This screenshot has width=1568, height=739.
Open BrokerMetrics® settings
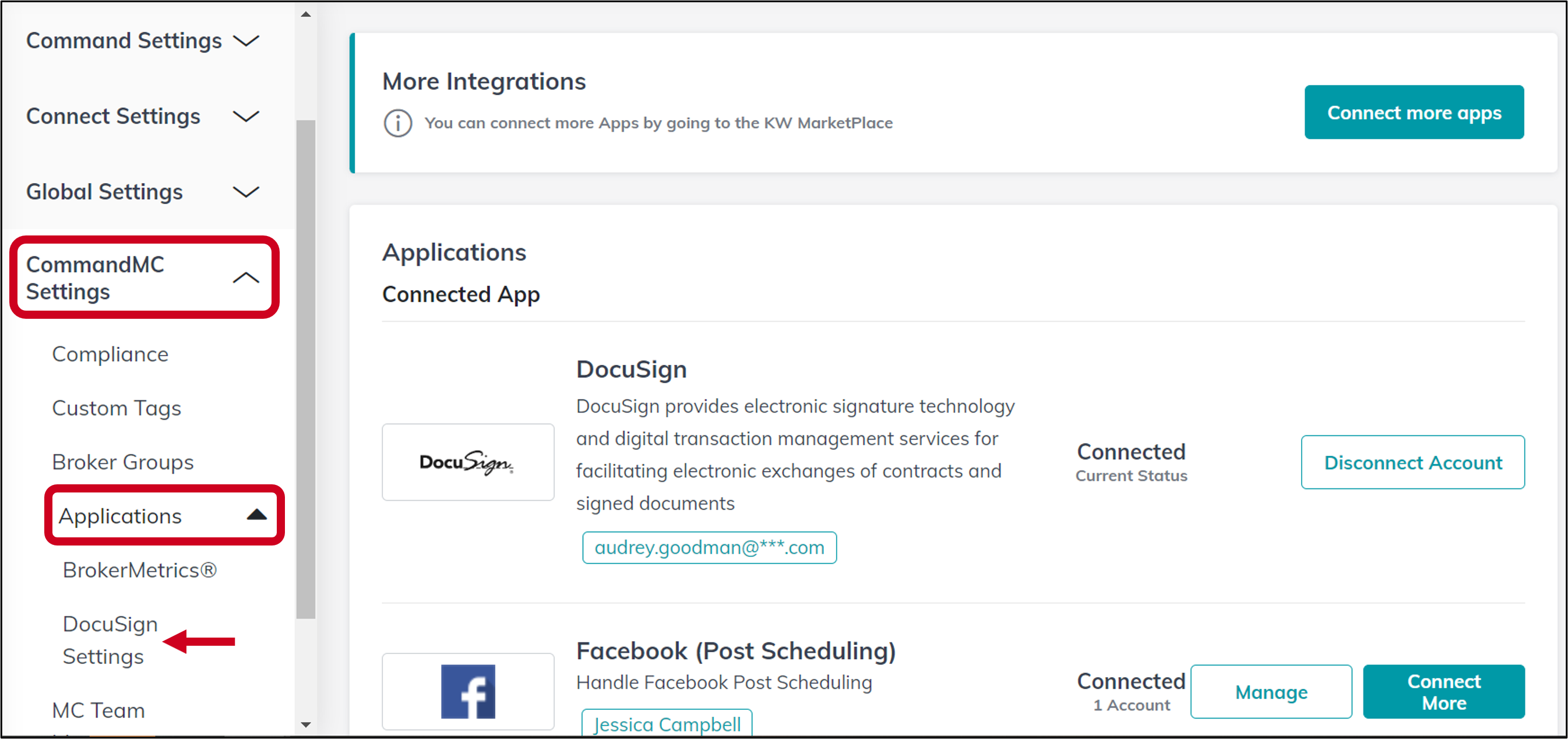point(139,570)
